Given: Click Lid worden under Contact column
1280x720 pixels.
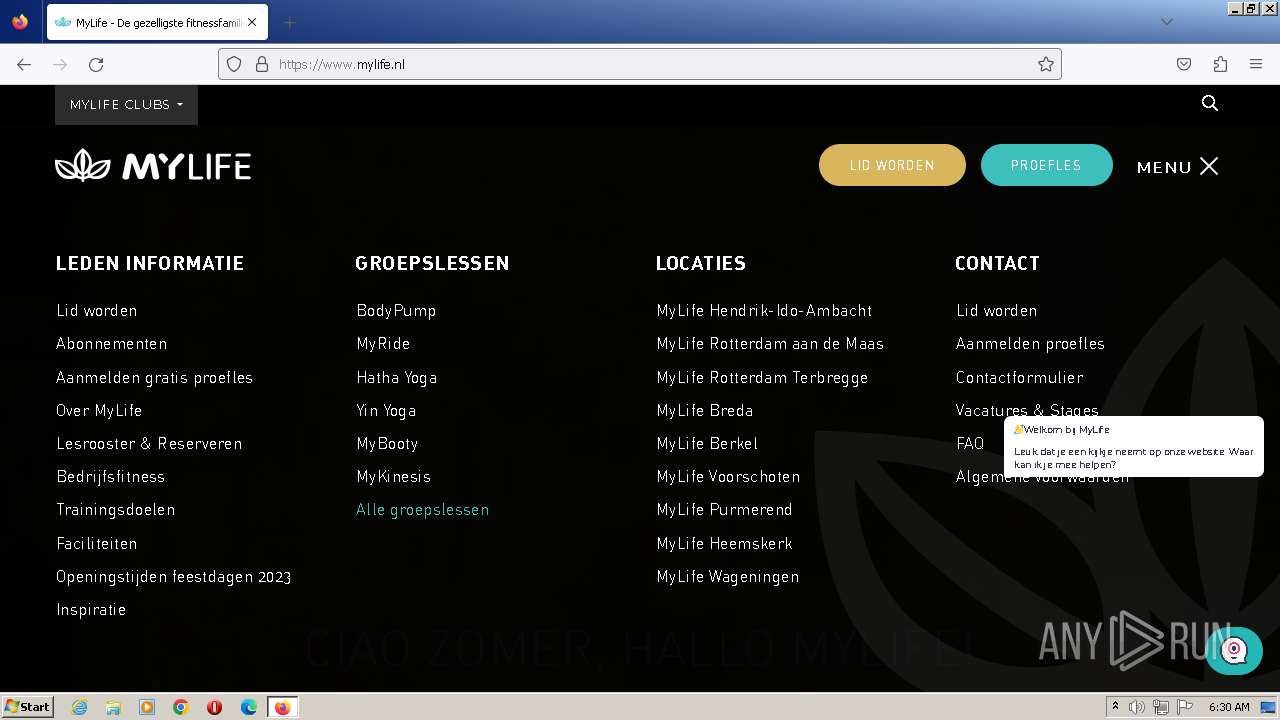Looking at the screenshot, I should tap(996, 311).
